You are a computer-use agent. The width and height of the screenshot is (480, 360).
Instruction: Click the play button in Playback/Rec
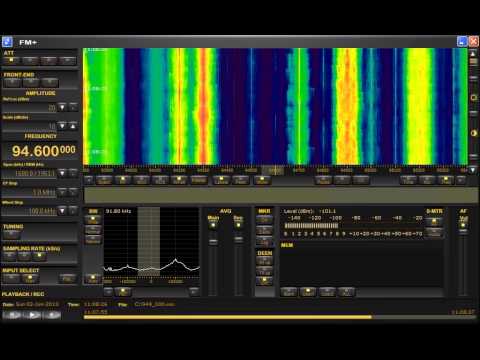click(x=32, y=315)
